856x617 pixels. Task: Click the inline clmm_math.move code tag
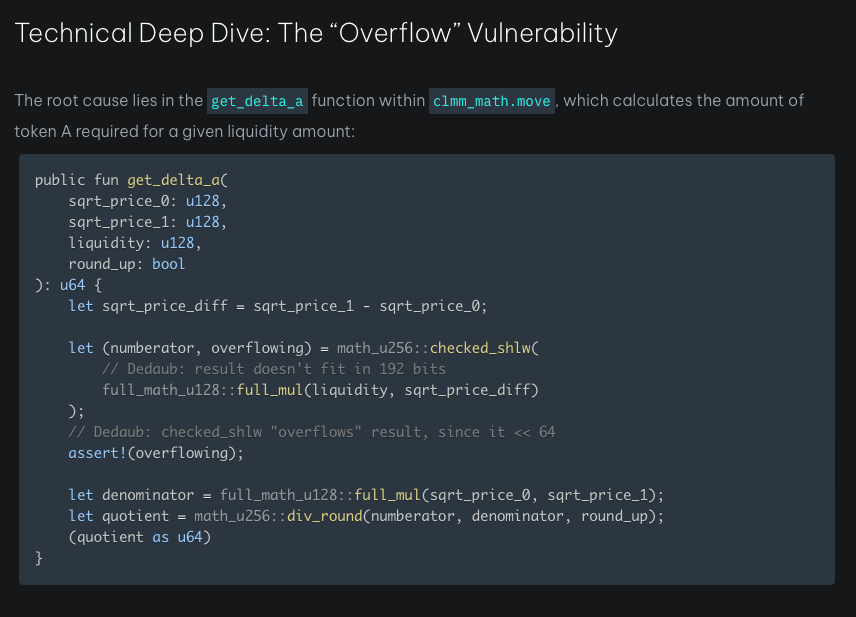click(491, 101)
